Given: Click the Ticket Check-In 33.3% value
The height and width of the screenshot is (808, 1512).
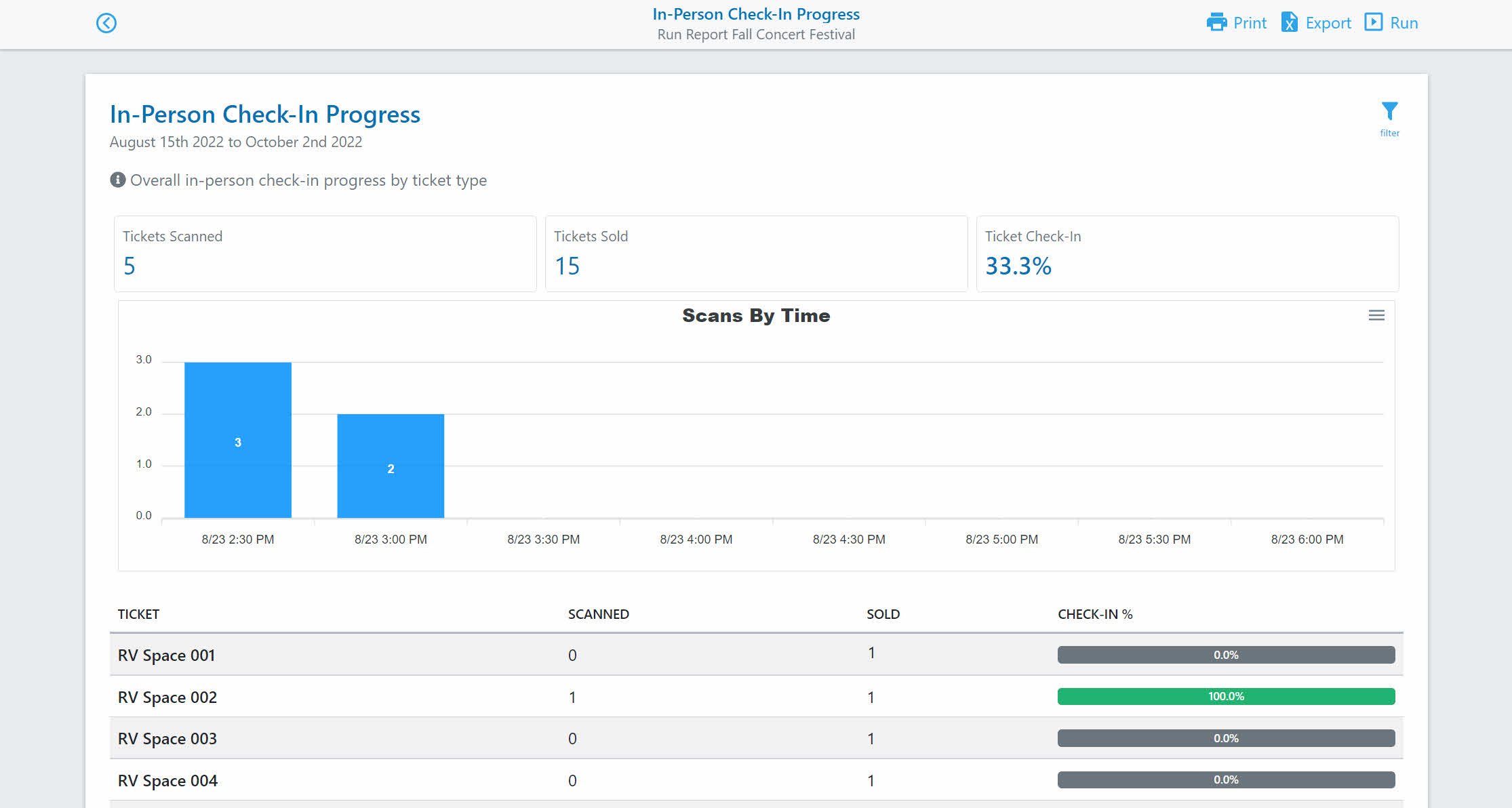Looking at the screenshot, I should click(x=1018, y=266).
